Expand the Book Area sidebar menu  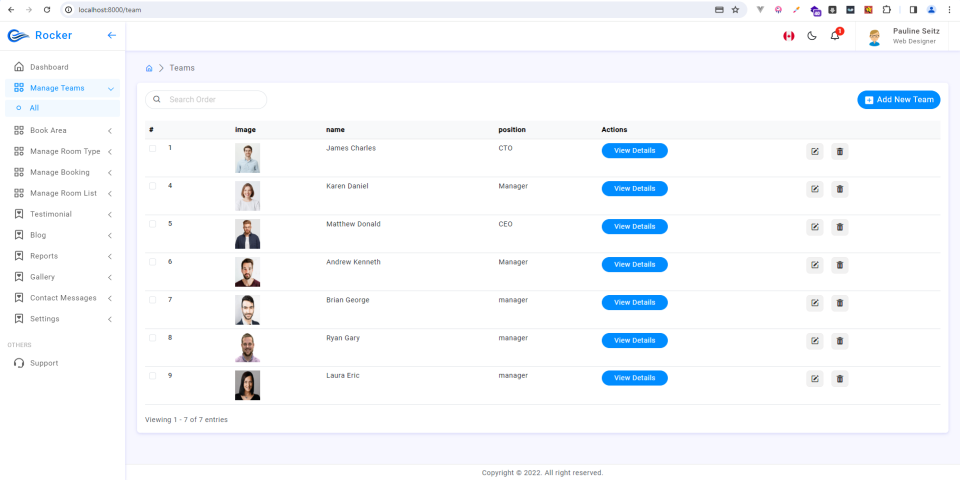[62, 130]
